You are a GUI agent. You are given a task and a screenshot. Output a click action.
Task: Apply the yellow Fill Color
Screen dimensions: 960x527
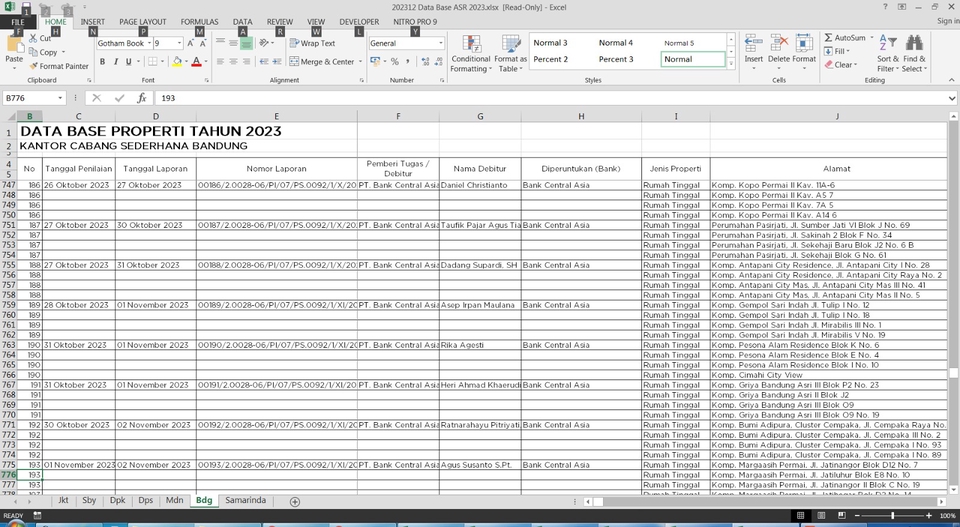[177, 62]
